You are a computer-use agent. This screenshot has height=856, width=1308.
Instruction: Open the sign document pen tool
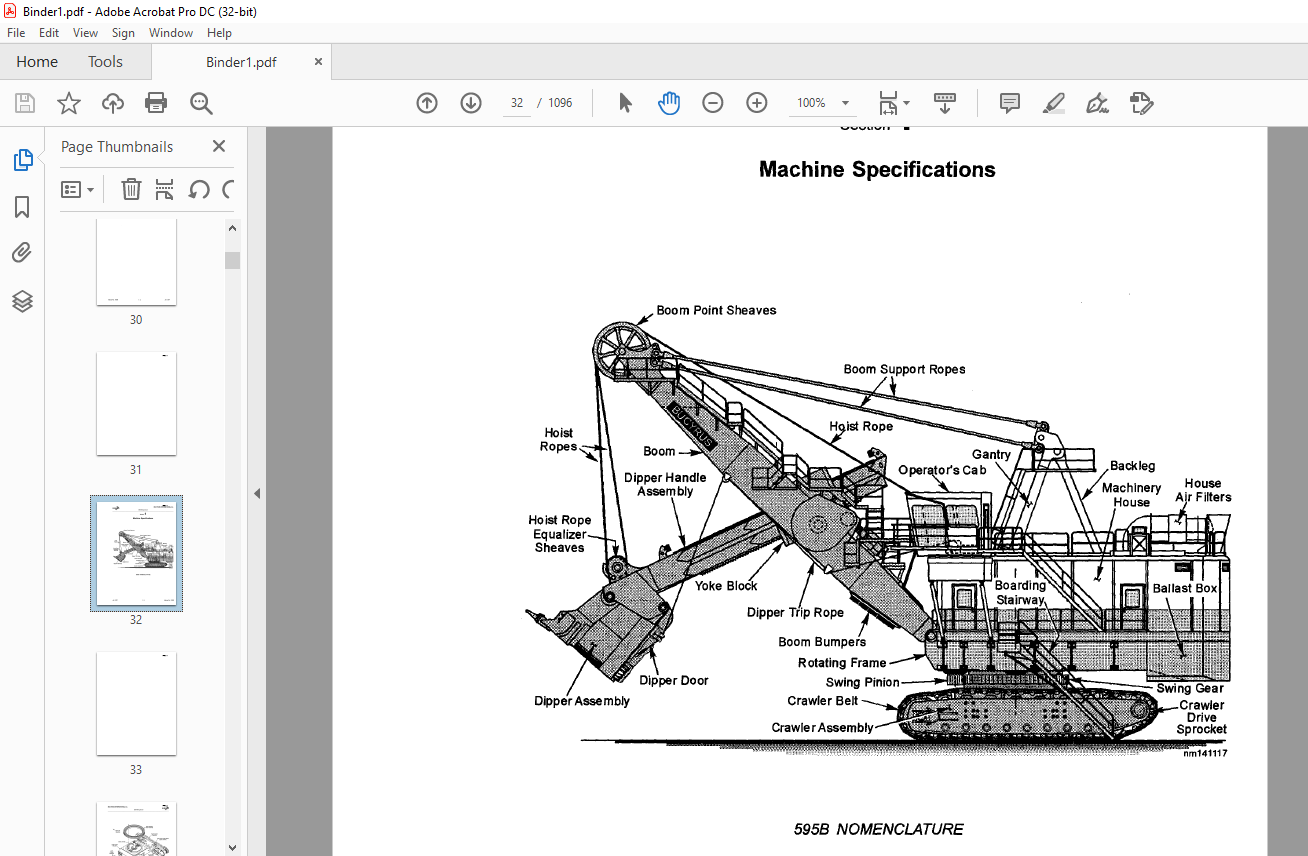(1097, 103)
